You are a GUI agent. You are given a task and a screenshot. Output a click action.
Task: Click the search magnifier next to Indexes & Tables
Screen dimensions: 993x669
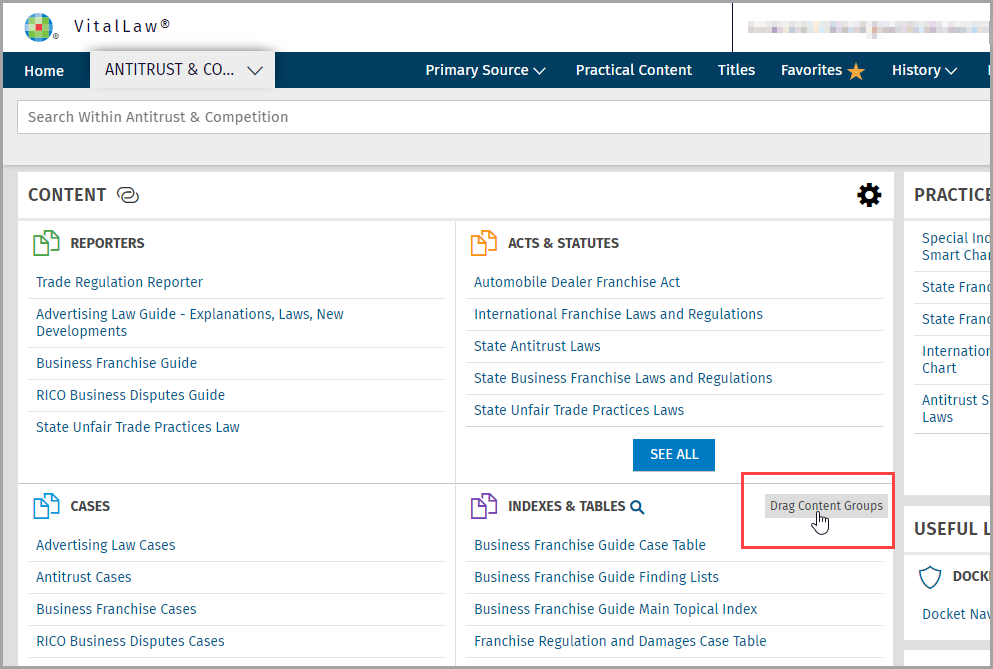637,507
